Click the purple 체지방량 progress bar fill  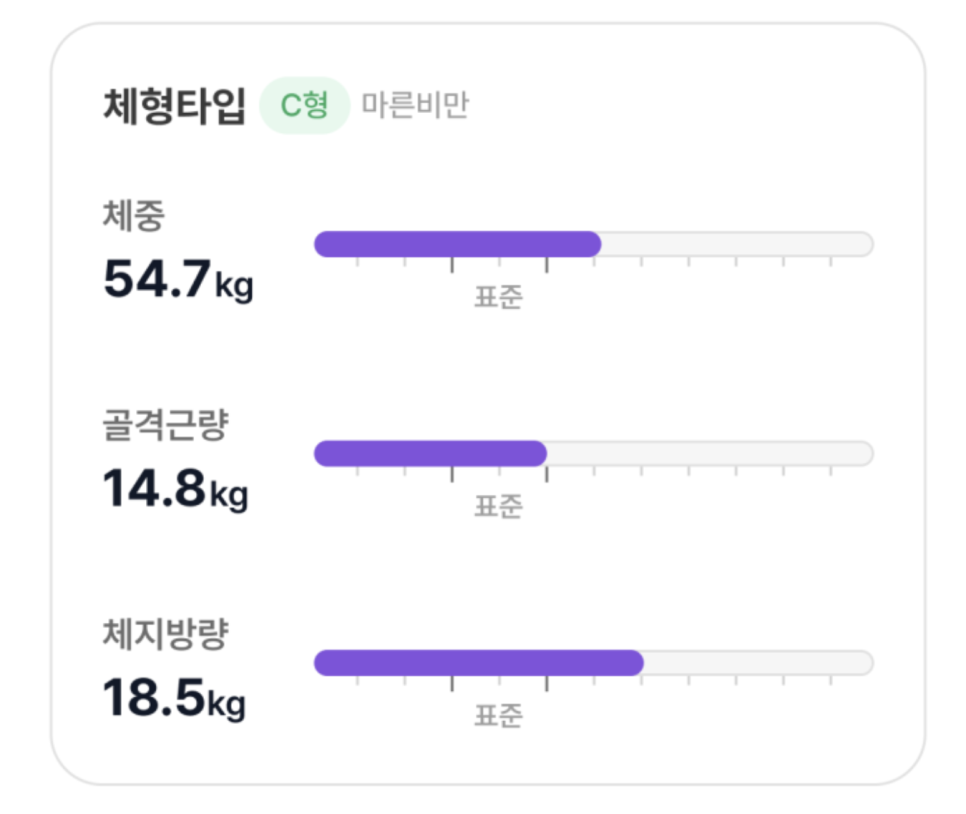click(x=479, y=663)
